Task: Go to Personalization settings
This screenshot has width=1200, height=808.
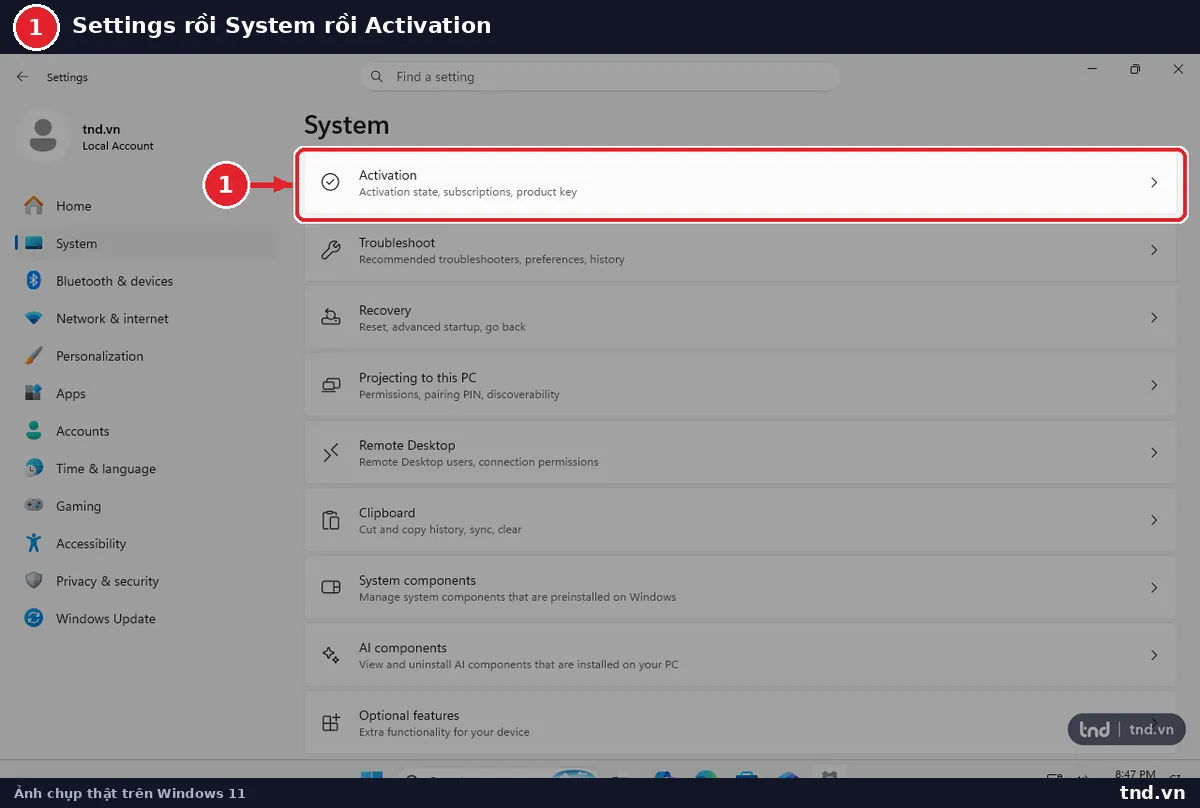Action: point(146,356)
